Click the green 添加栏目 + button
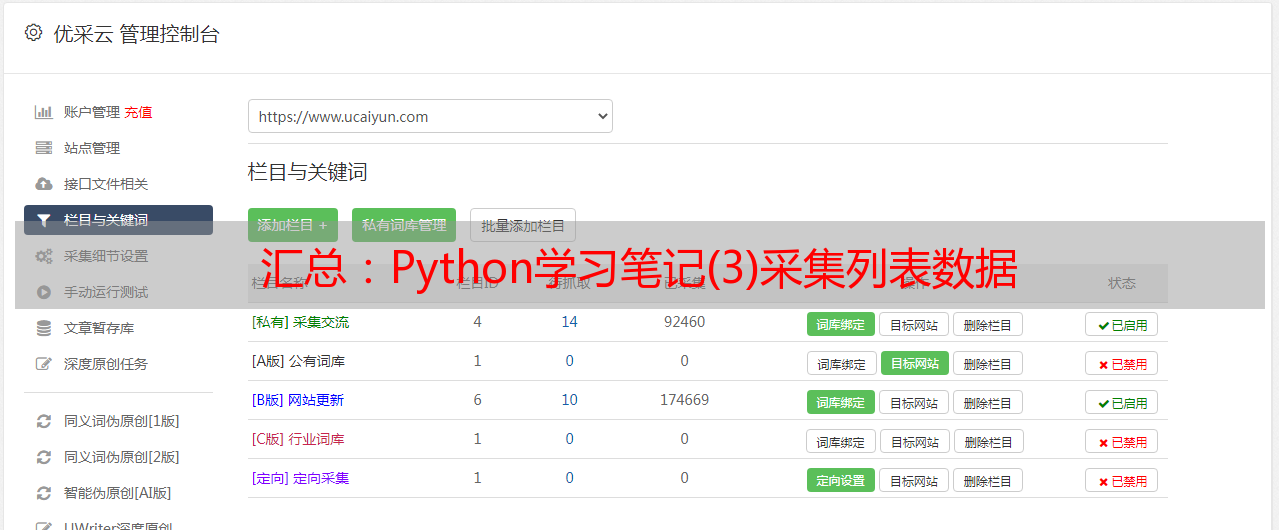This screenshot has width=1279, height=530. (293, 225)
